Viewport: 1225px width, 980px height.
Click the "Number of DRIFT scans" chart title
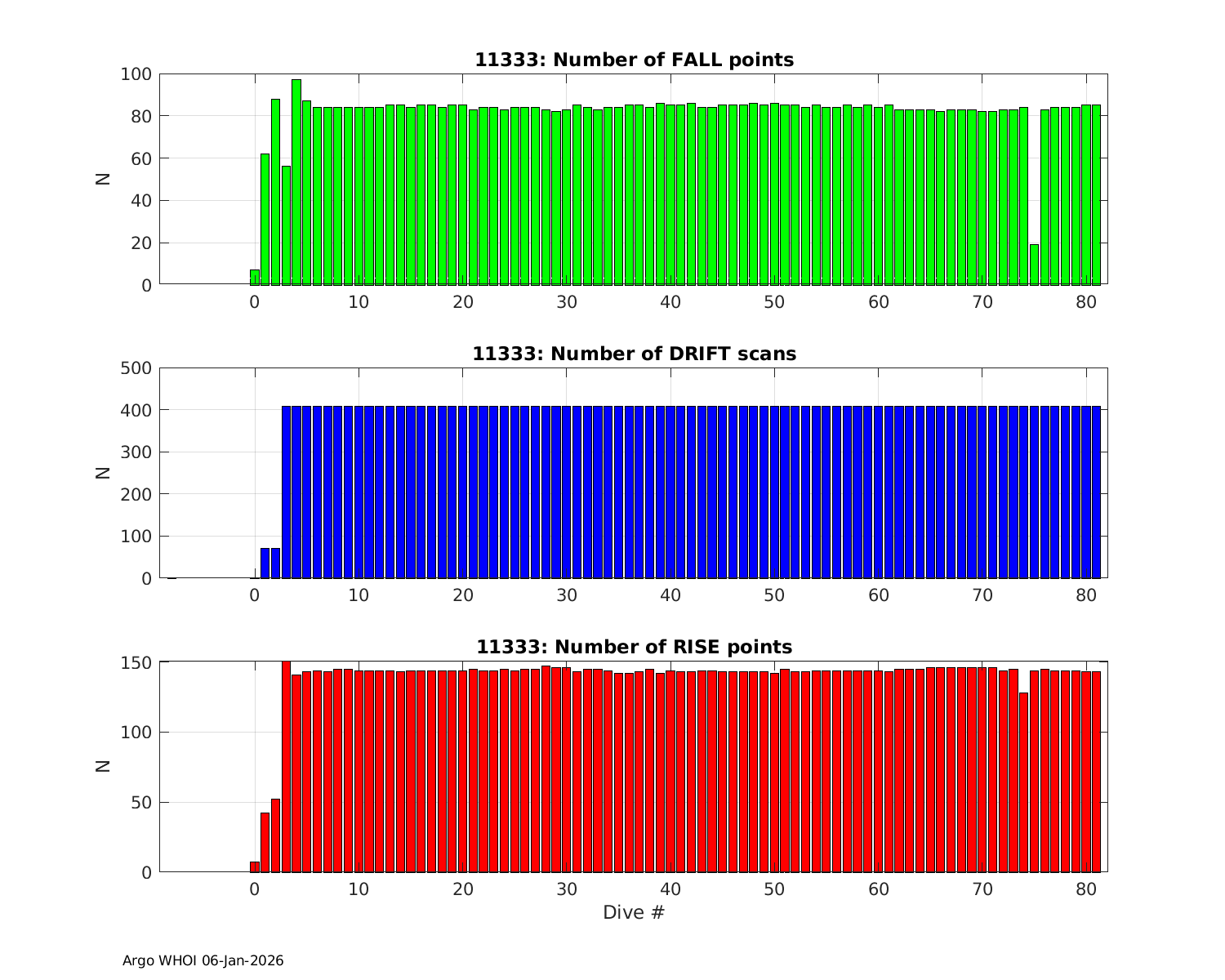click(x=634, y=354)
